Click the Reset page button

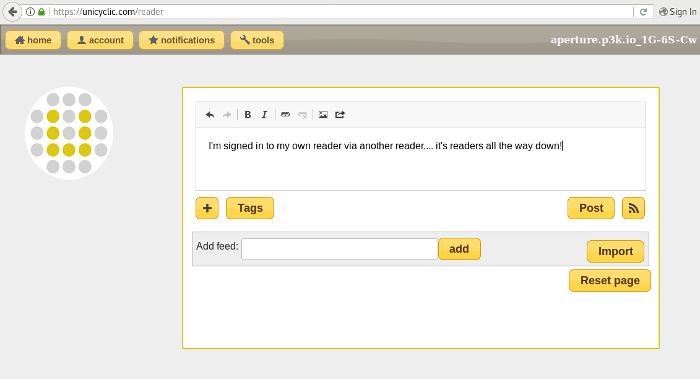coord(610,280)
